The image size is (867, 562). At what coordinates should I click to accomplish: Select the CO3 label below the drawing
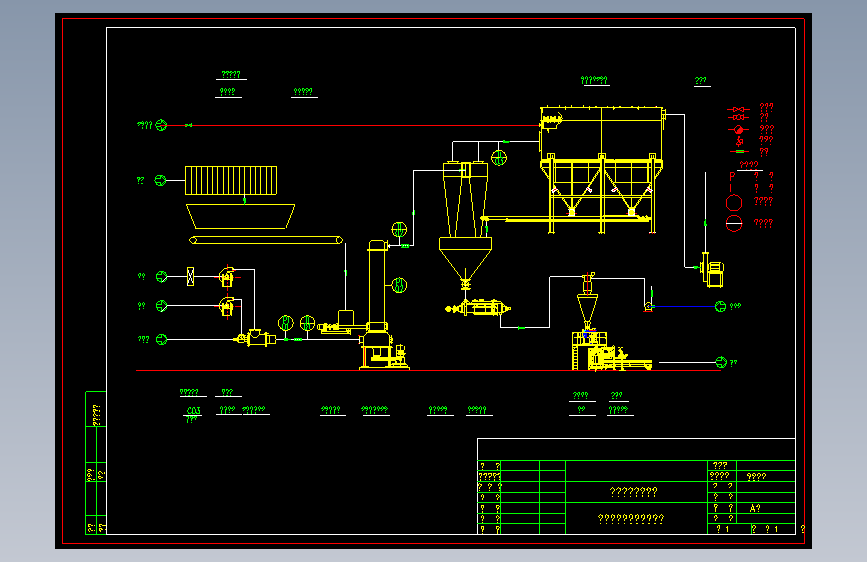coord(194,410)
